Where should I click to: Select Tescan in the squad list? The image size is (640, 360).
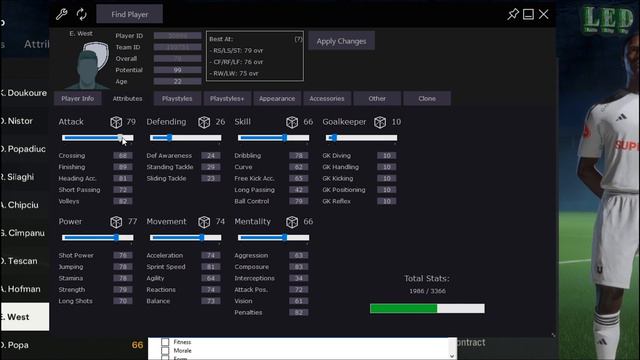pyautogui.click(x=24, y=261)
